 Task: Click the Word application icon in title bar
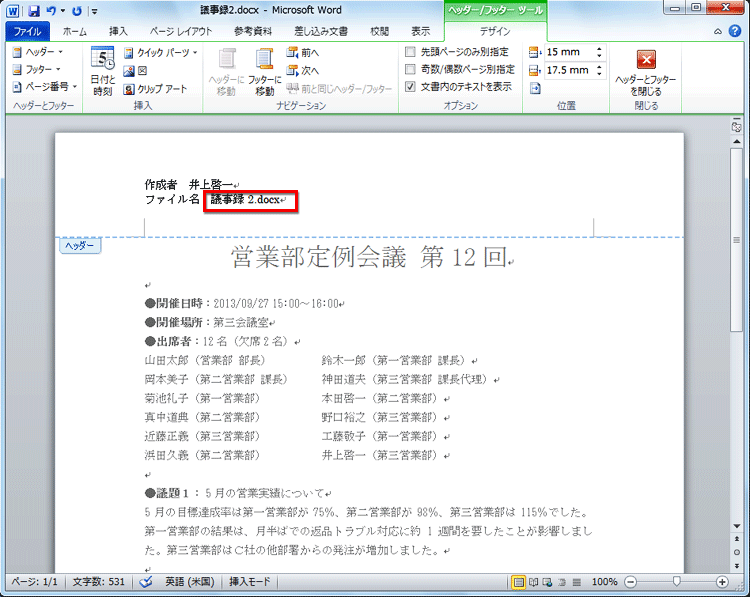point(13,11)
